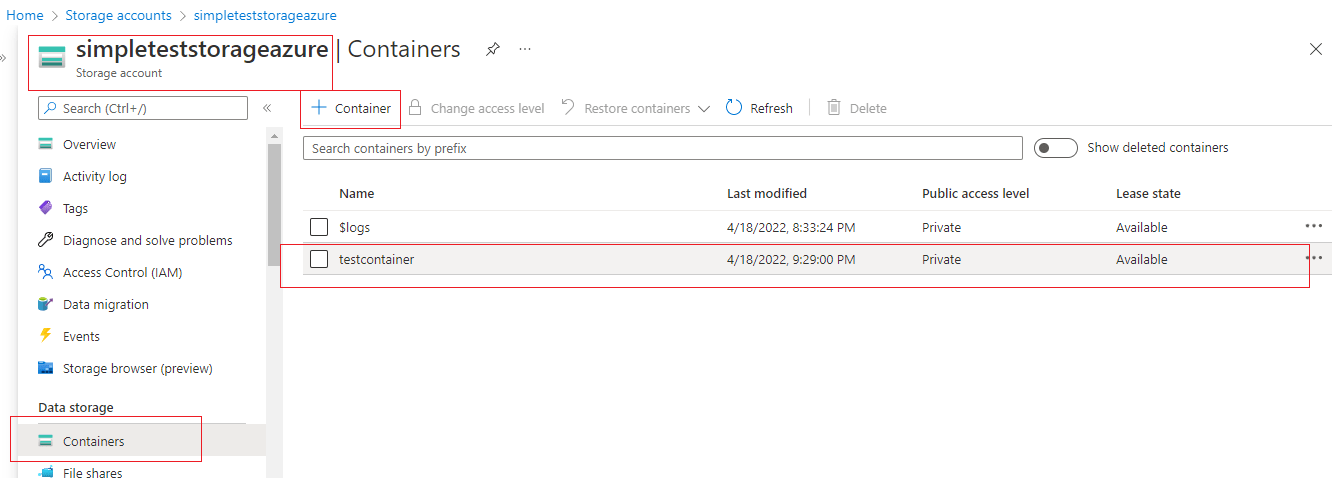This screenshot has height=478, width=1338.
Task: Open Events from the sidebar
Action: (81, 336)
